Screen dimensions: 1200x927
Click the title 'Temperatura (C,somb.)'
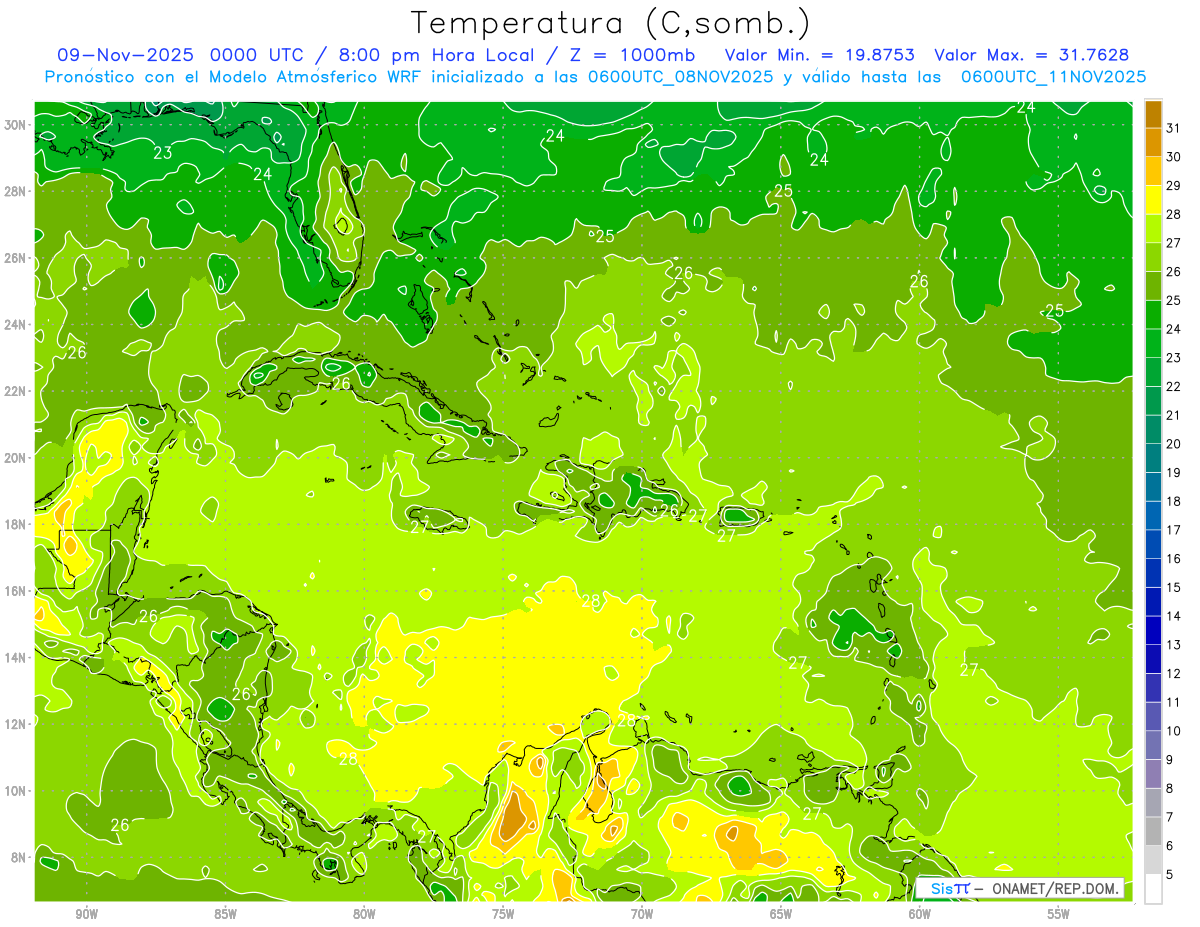click(611, 22)
